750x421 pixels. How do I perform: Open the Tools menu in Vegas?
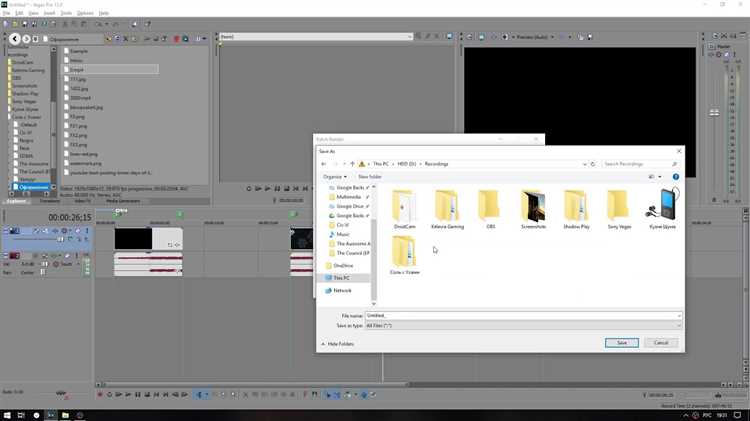pos(65,13)
